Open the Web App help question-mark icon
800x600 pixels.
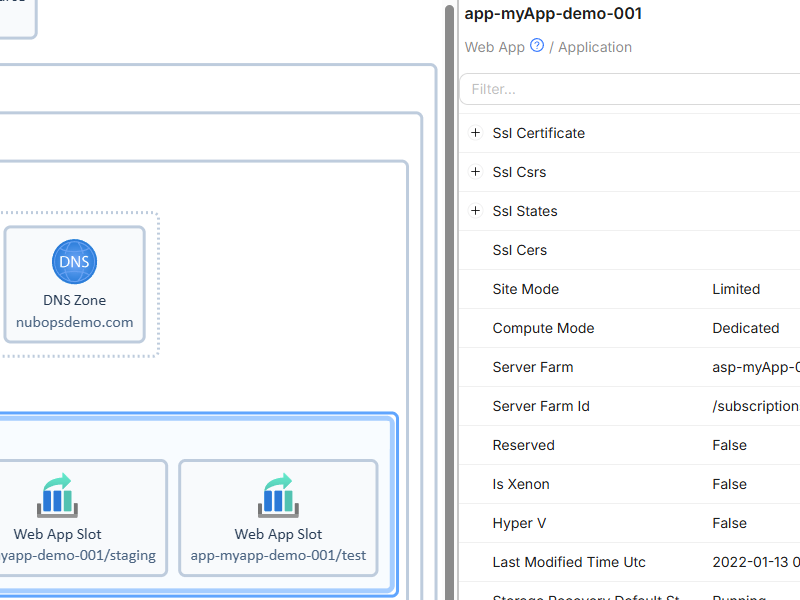[537, 45]
